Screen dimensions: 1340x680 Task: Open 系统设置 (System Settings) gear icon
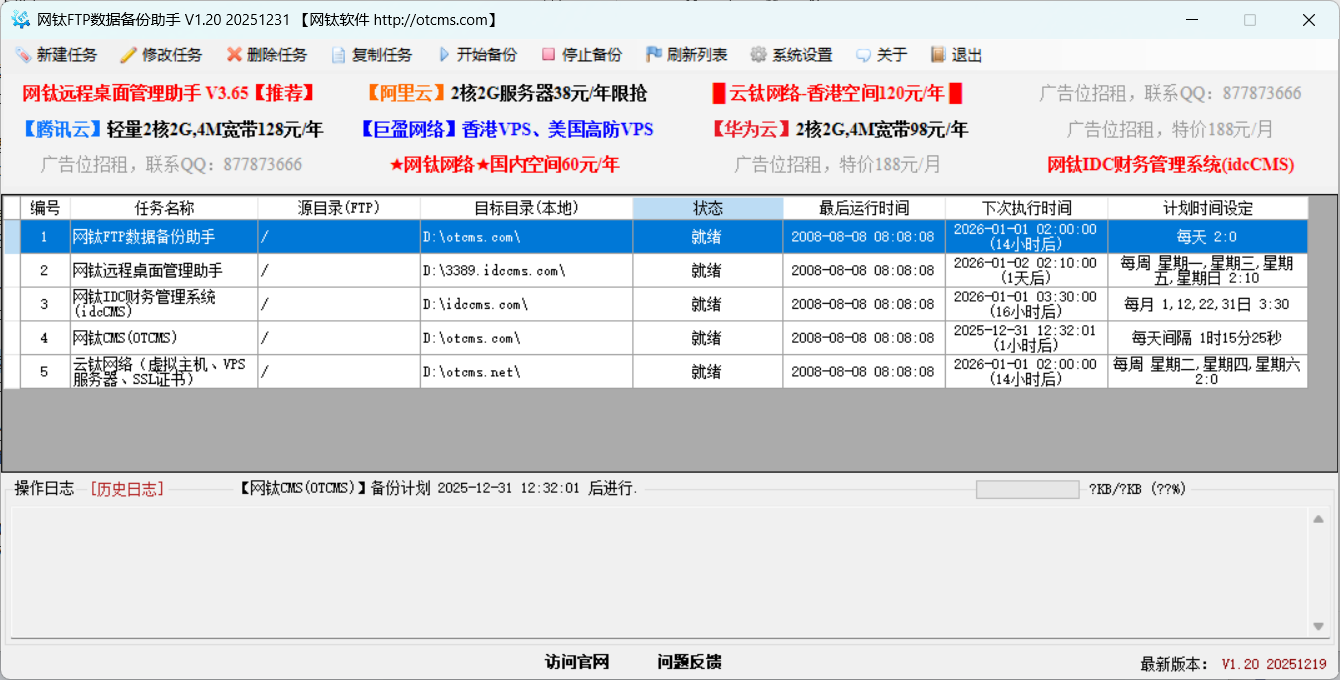coord(760,55)
